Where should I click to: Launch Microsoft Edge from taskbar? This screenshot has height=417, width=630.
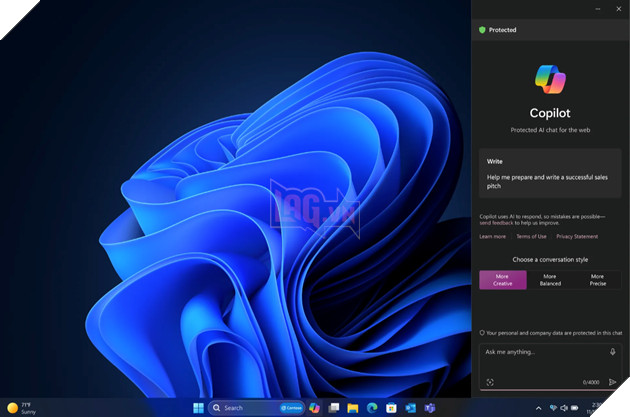coord(372,408)
